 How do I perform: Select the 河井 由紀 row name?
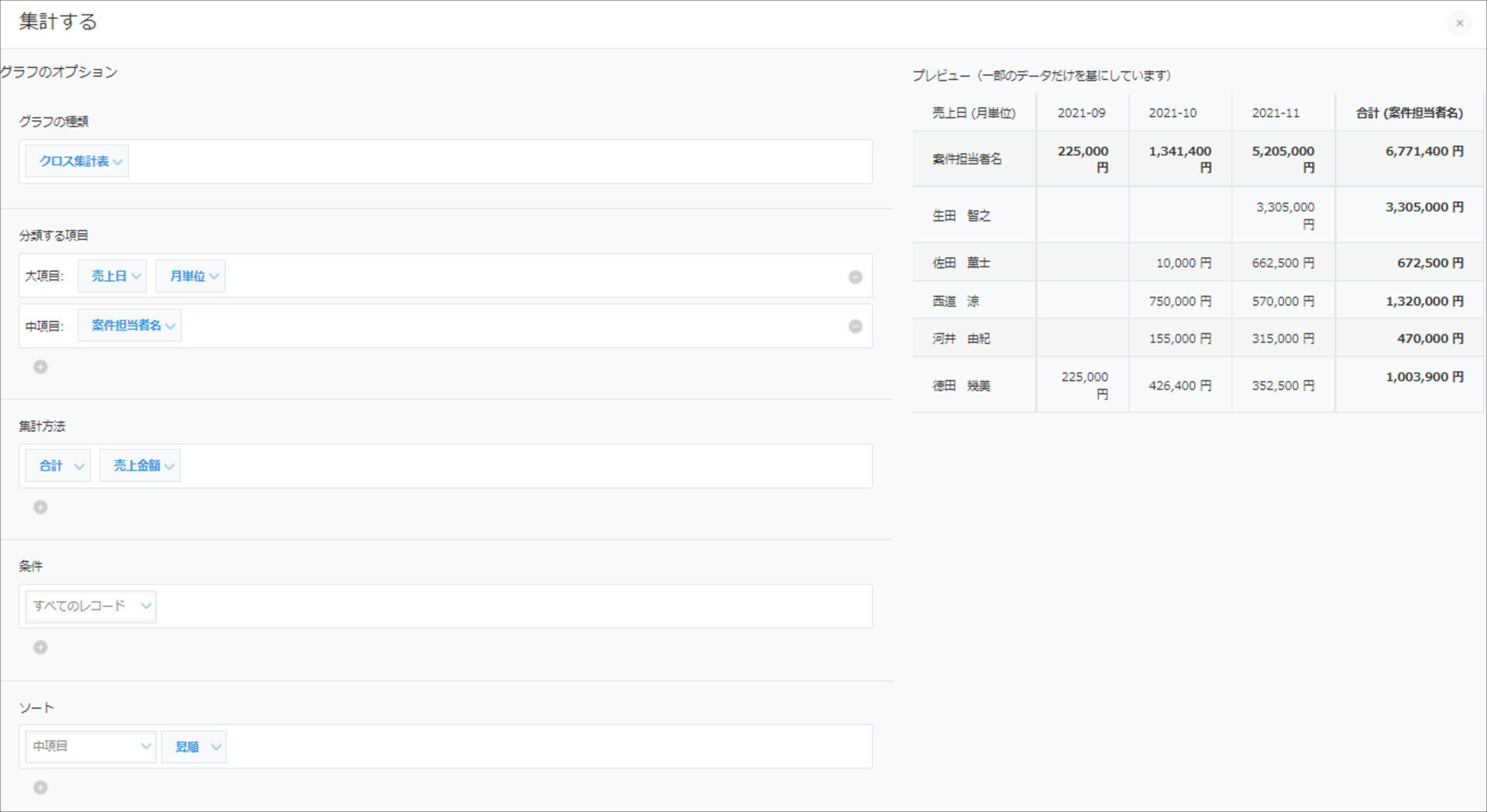[961, 338]
